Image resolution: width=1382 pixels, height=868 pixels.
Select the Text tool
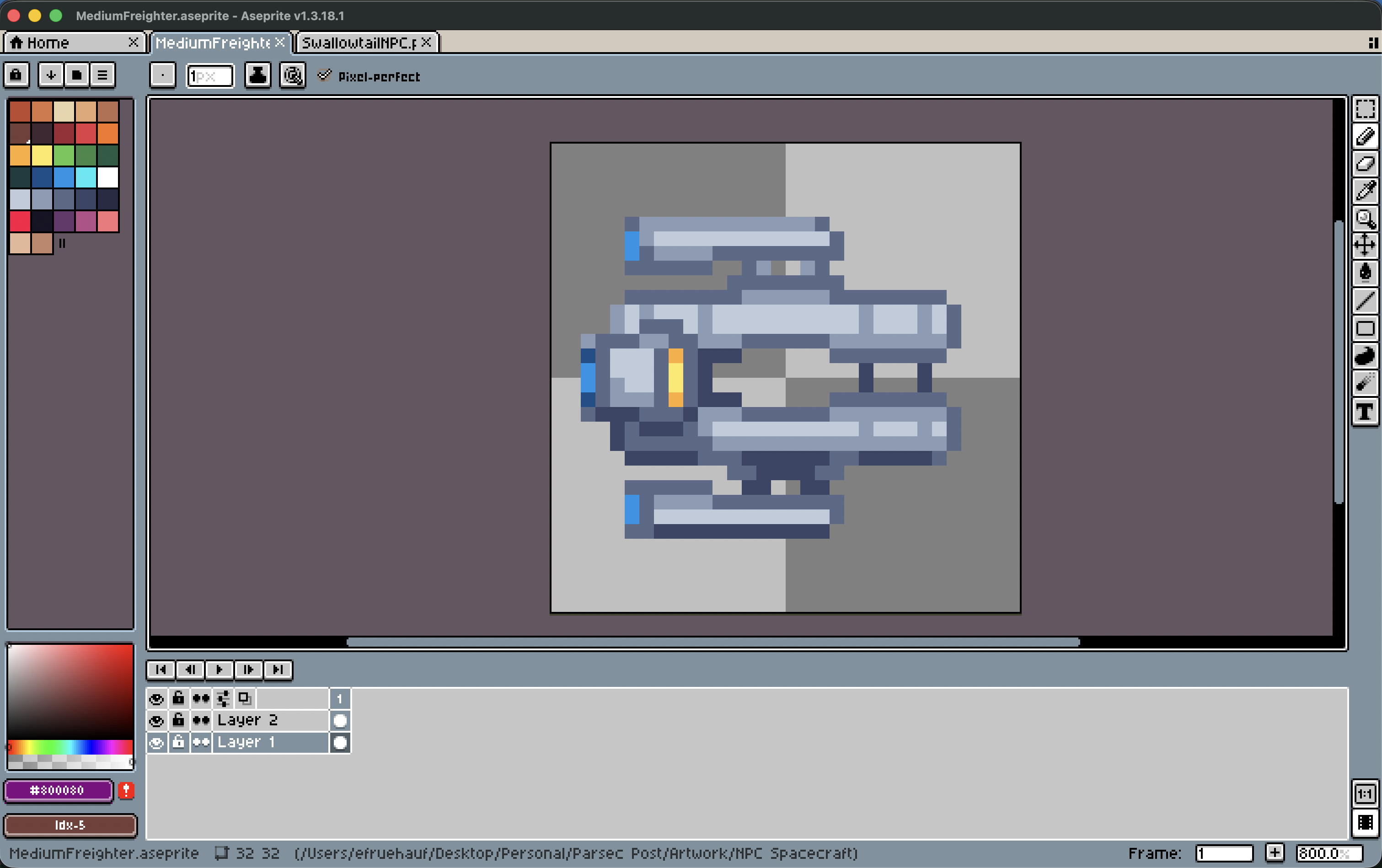pos(1365,412)
